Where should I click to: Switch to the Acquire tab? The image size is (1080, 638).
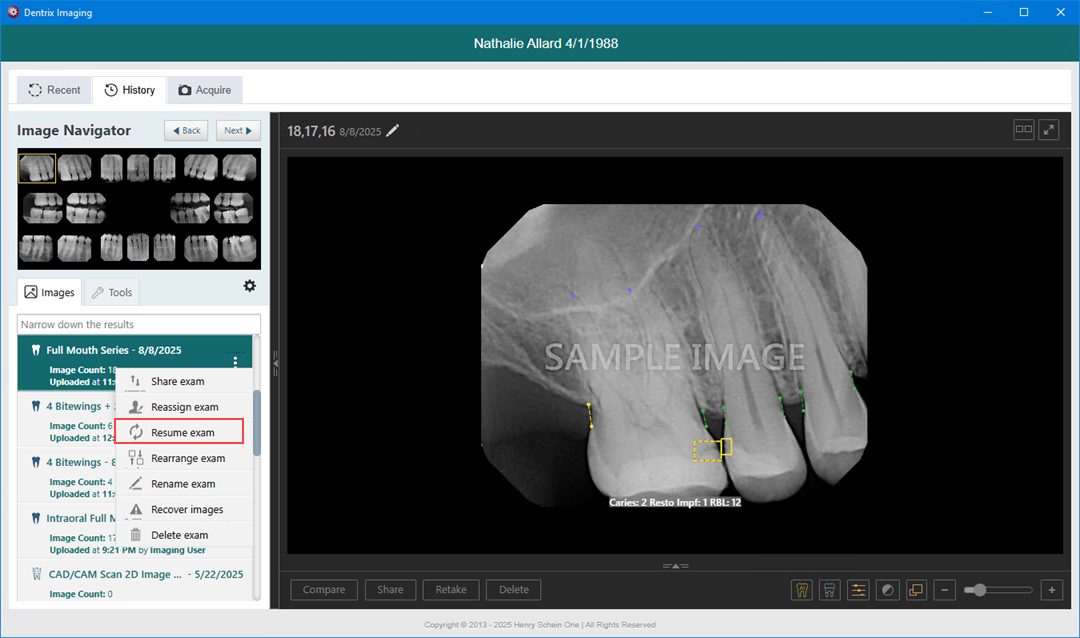pos(204,90)
